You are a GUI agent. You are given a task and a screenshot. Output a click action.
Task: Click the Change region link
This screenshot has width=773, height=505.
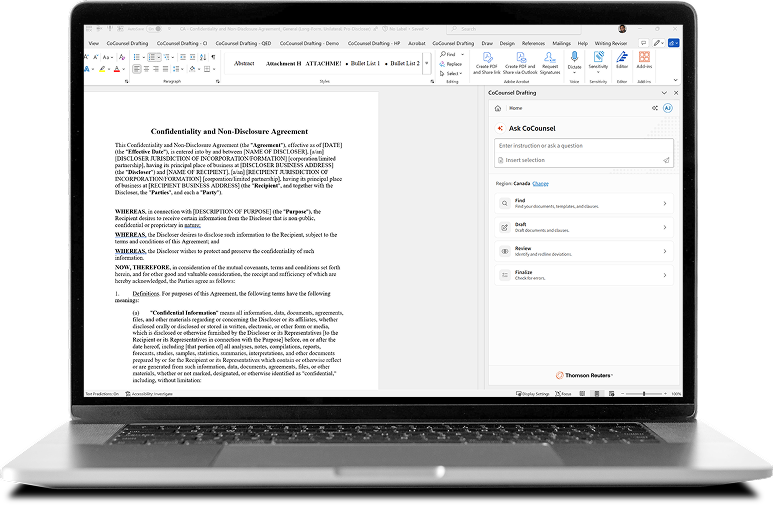pos(540,183)
